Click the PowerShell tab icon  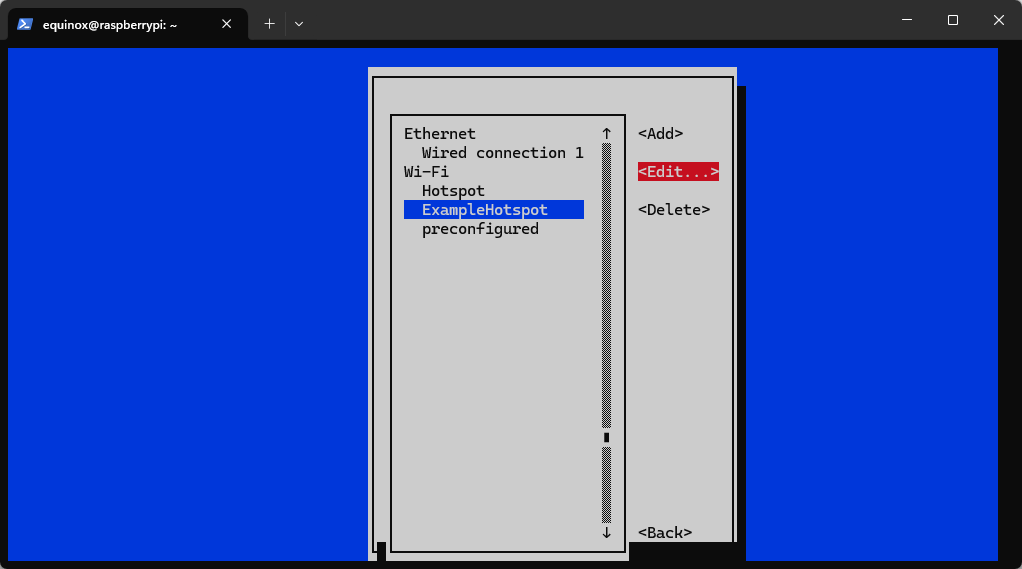(25, 25)
